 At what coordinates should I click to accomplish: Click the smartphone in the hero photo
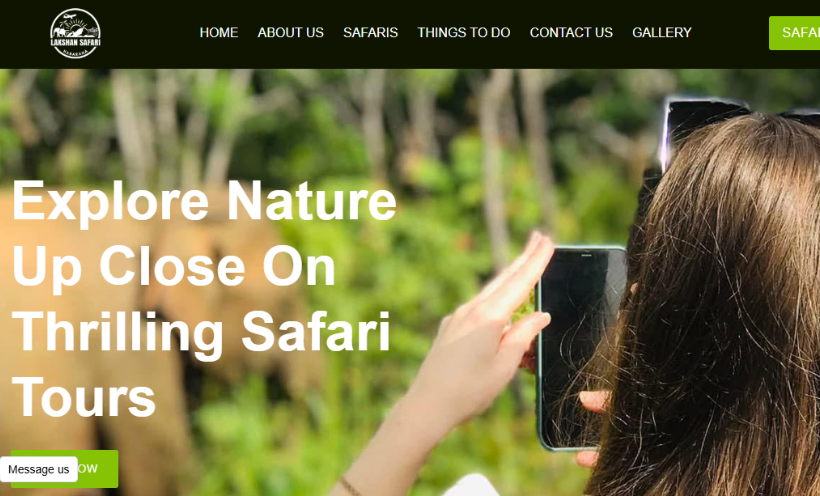click(580, 348)
